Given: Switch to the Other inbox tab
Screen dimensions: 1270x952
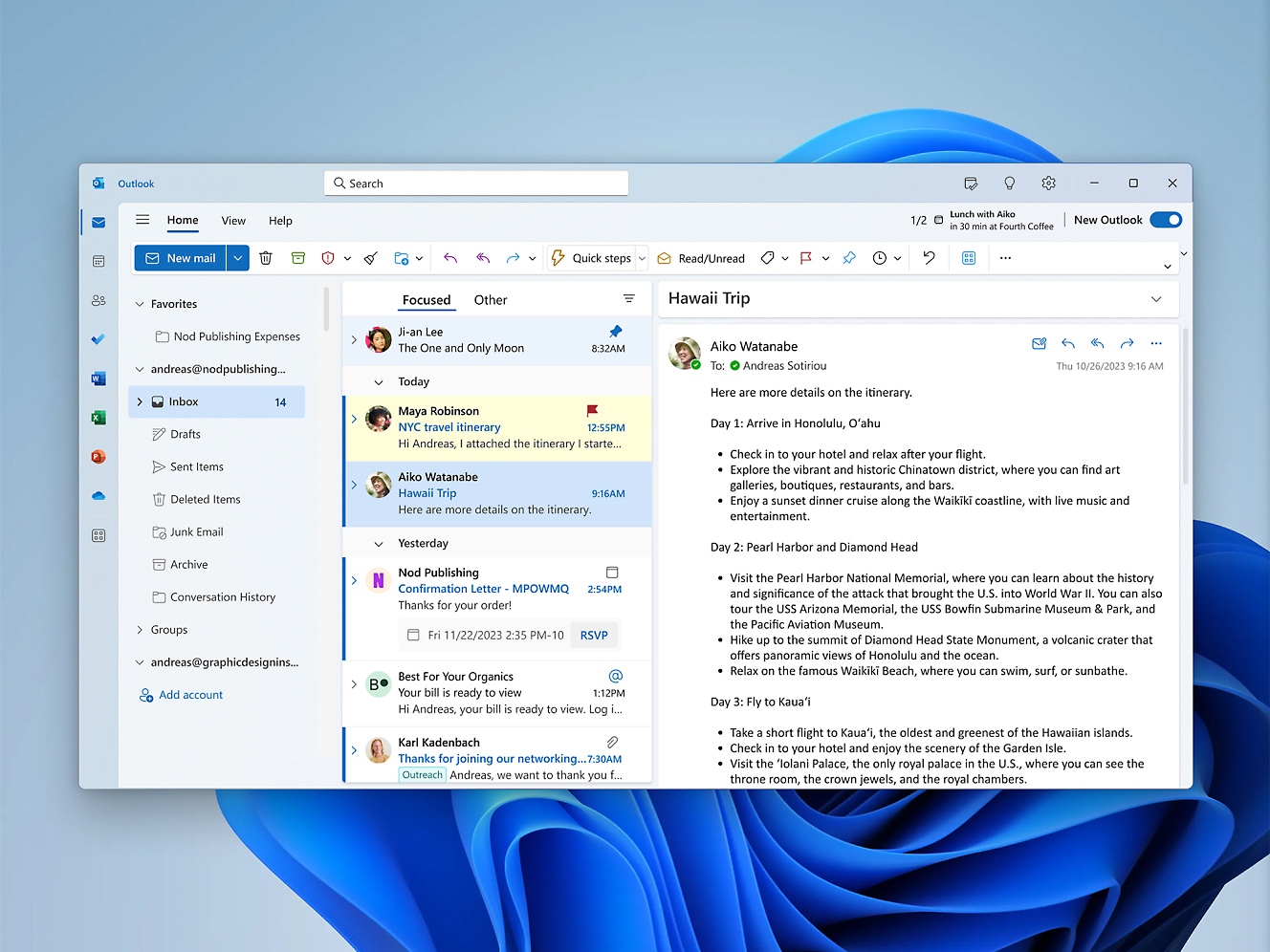Looking at the screenshot, I should coord(490,300).
